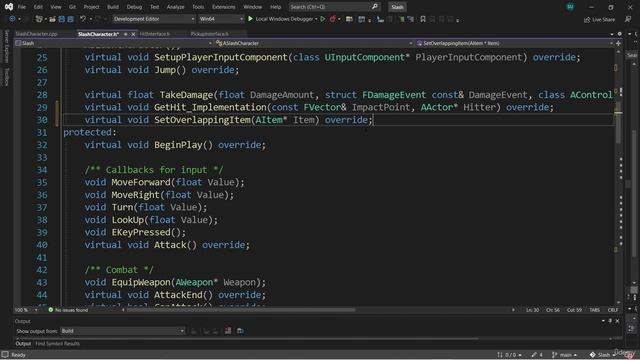
Task: Click the Open File folder icon
Action: pyautogui.click(x=53, y=19)
